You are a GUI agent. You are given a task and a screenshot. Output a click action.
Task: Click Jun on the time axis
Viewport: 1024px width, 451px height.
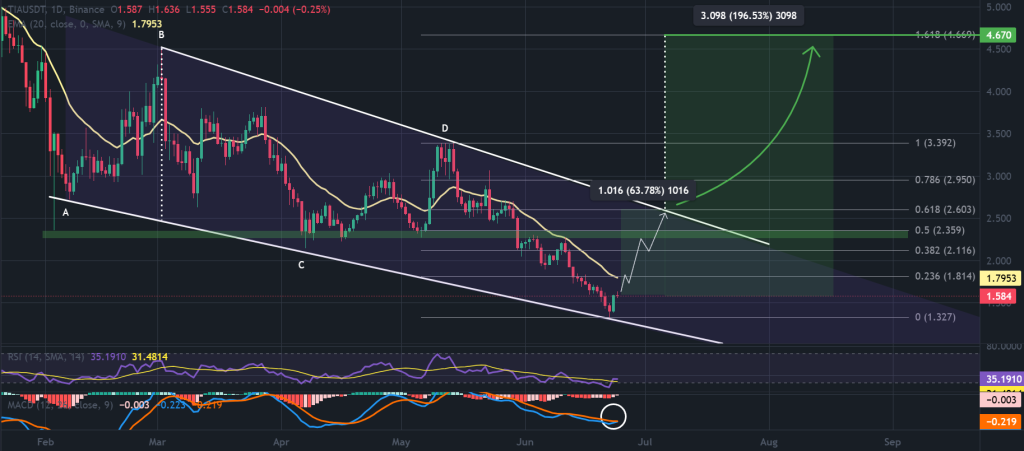click(x=524, y=441)
